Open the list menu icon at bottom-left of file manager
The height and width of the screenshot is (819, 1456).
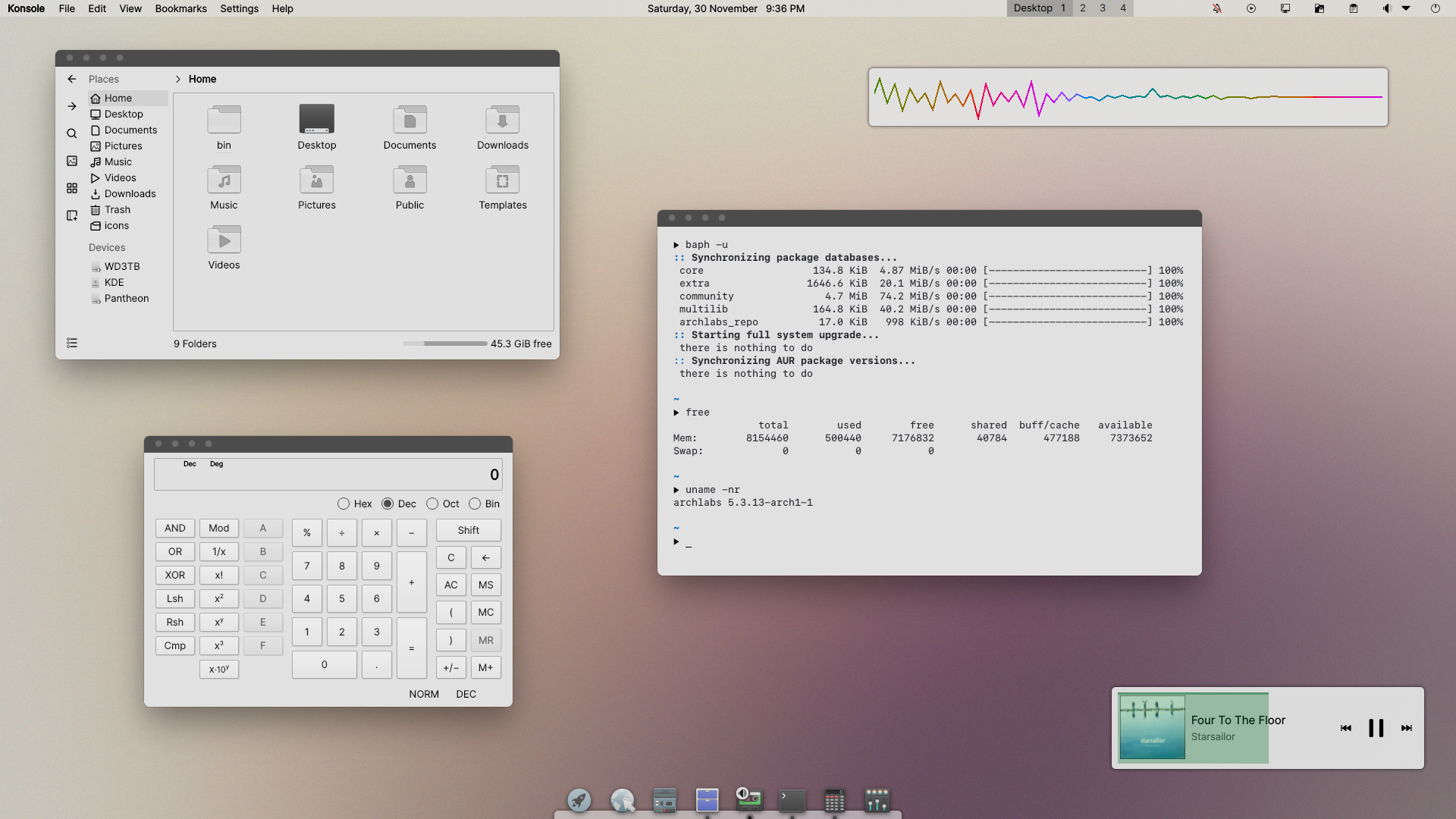[x=72, y=343]
